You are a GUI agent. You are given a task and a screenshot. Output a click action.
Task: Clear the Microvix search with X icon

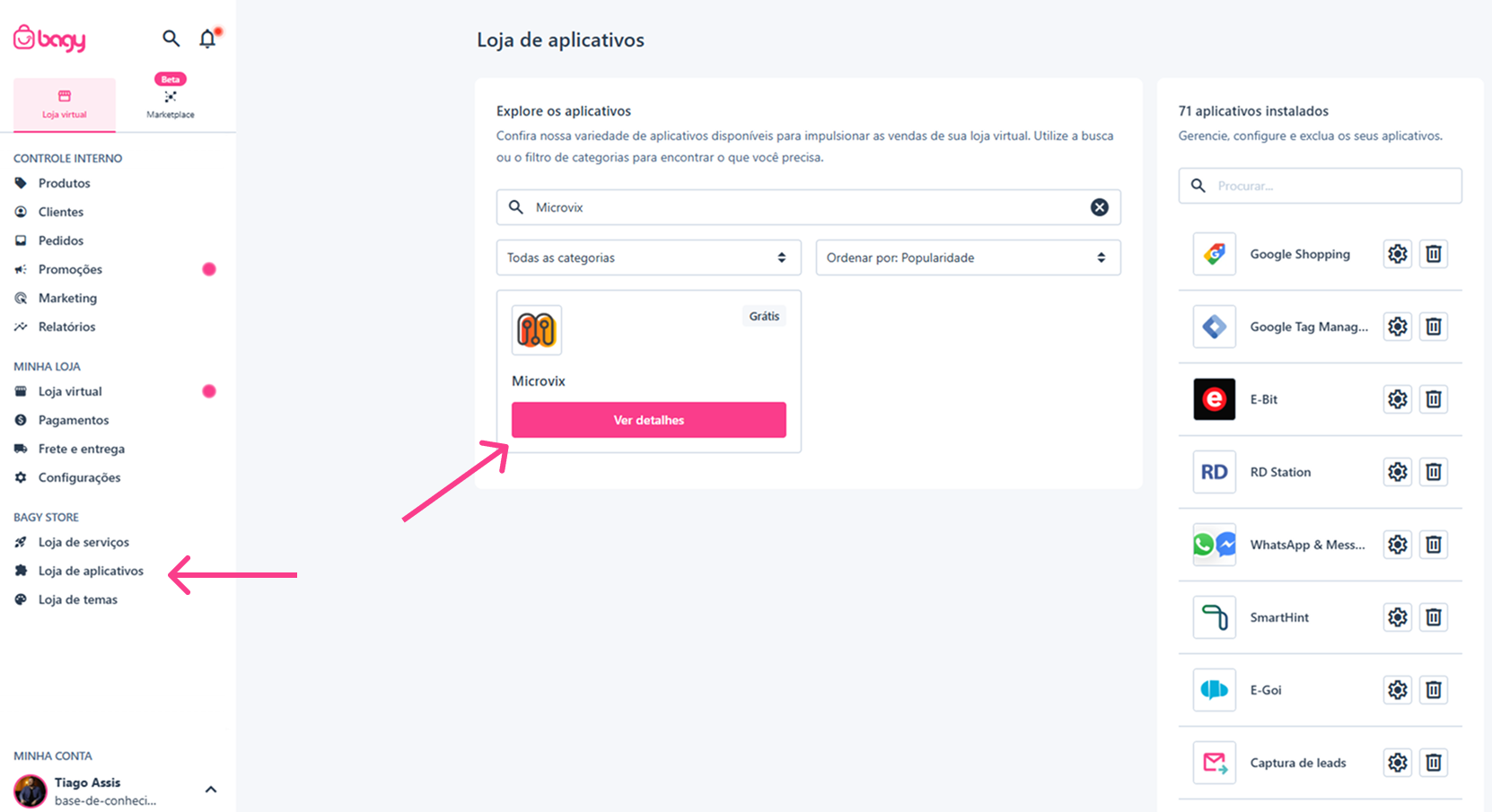1100,207
